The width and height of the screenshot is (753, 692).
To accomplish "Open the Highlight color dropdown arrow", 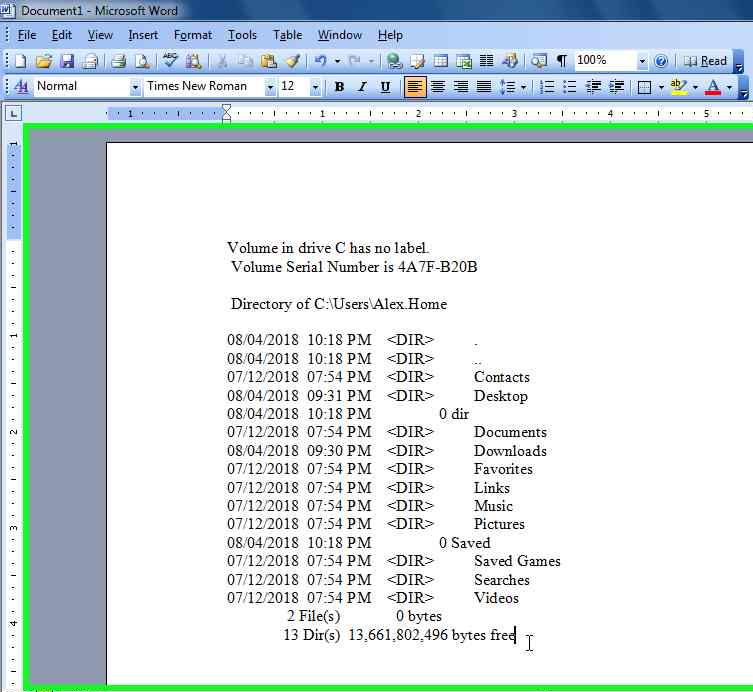I will point(695,87).
